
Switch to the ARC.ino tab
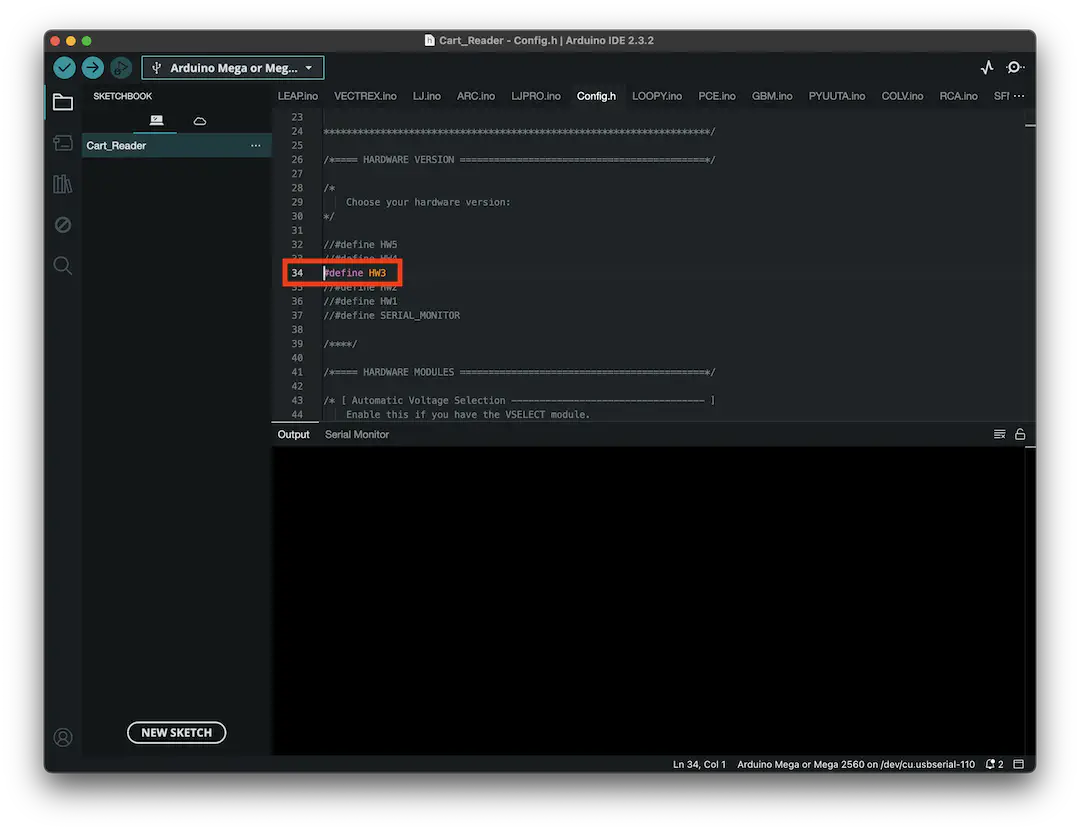click(475, 96)
